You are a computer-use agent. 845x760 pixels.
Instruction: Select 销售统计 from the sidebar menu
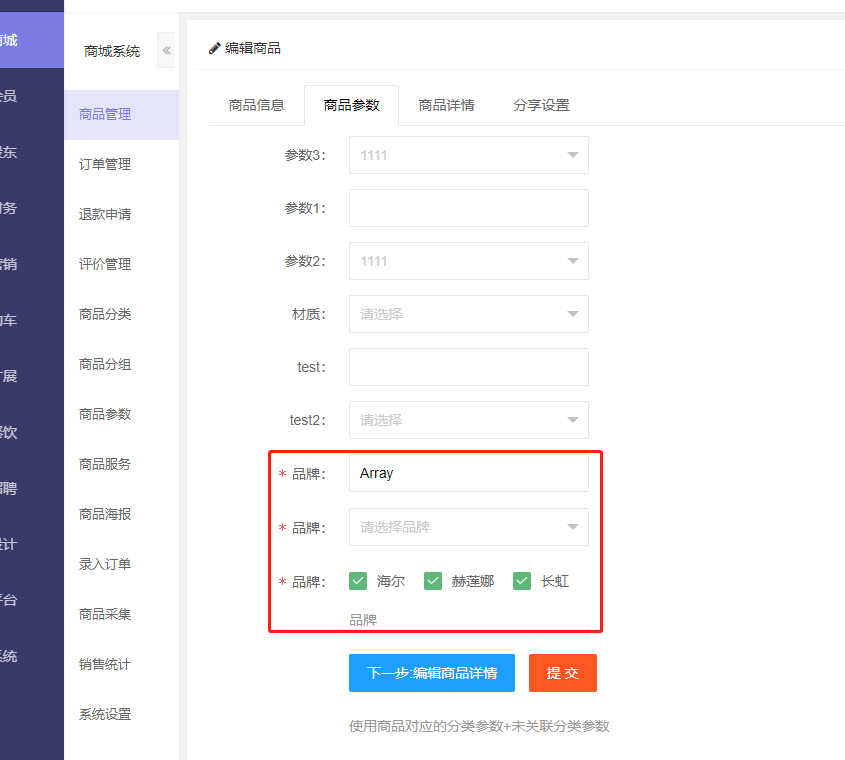105,664
